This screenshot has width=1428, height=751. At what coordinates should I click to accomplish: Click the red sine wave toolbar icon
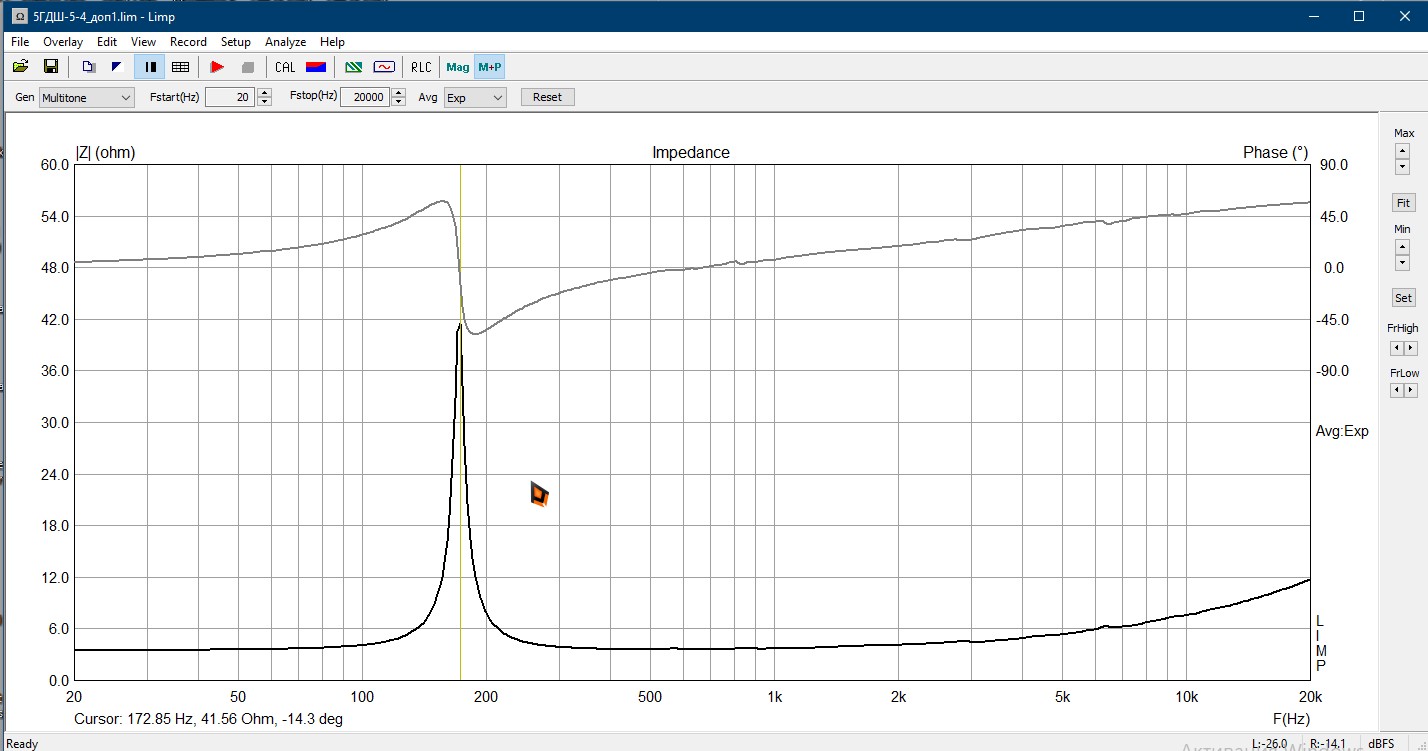[384, 67]
